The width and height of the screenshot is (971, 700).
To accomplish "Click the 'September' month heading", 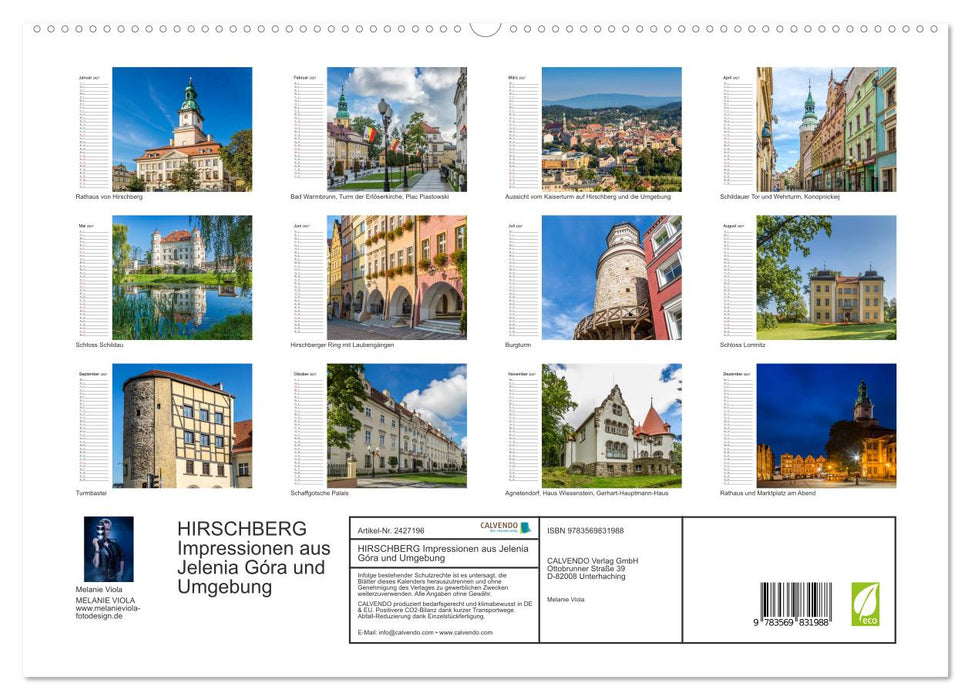I will click(x=92, y=374).
